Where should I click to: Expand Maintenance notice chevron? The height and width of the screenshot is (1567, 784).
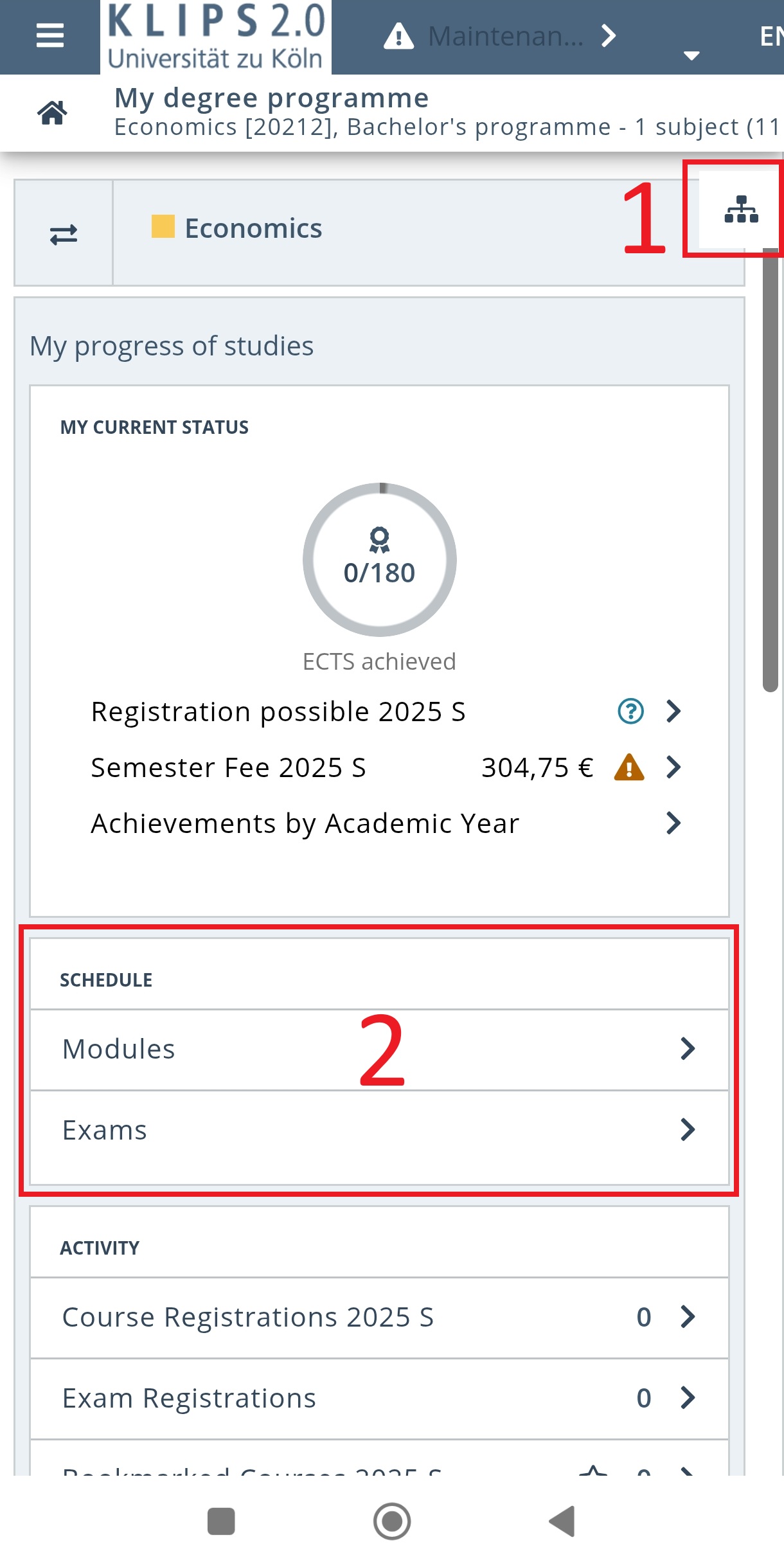608,36
